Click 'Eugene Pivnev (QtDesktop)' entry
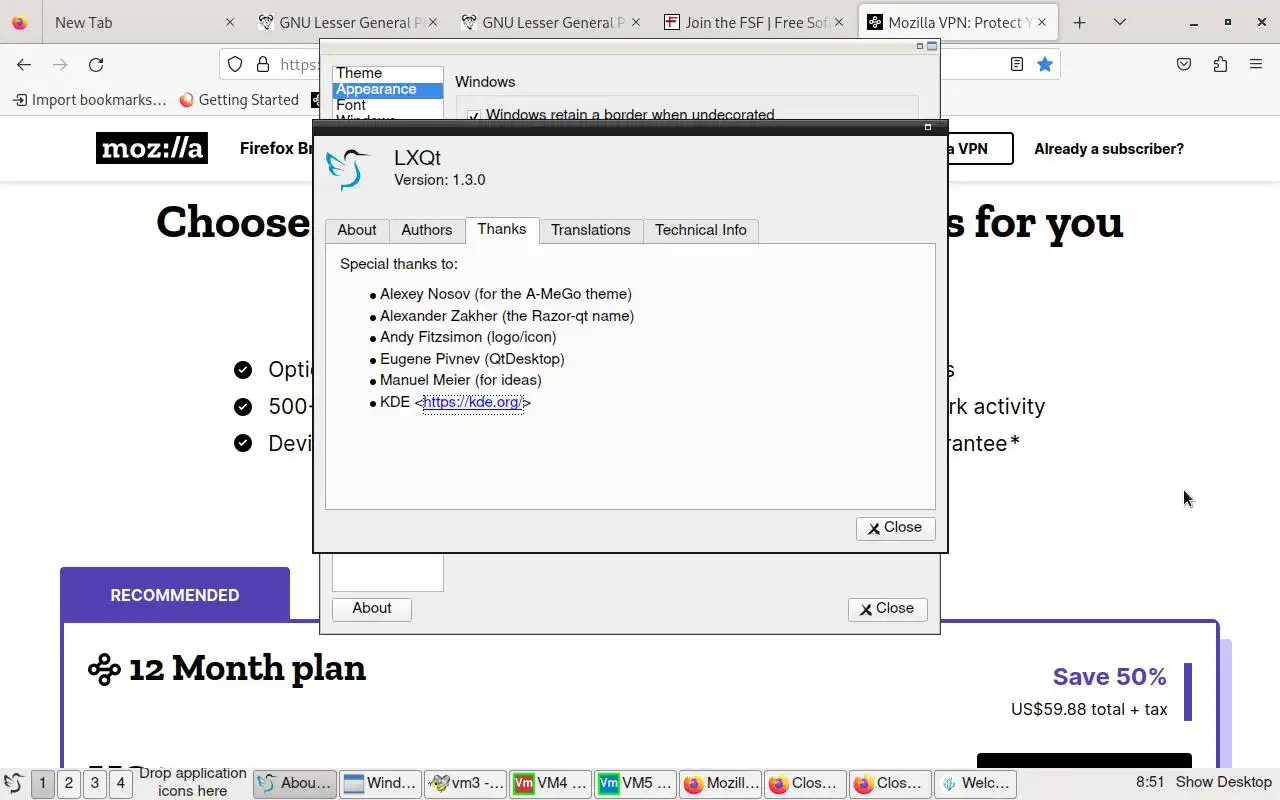 point(472,359)
